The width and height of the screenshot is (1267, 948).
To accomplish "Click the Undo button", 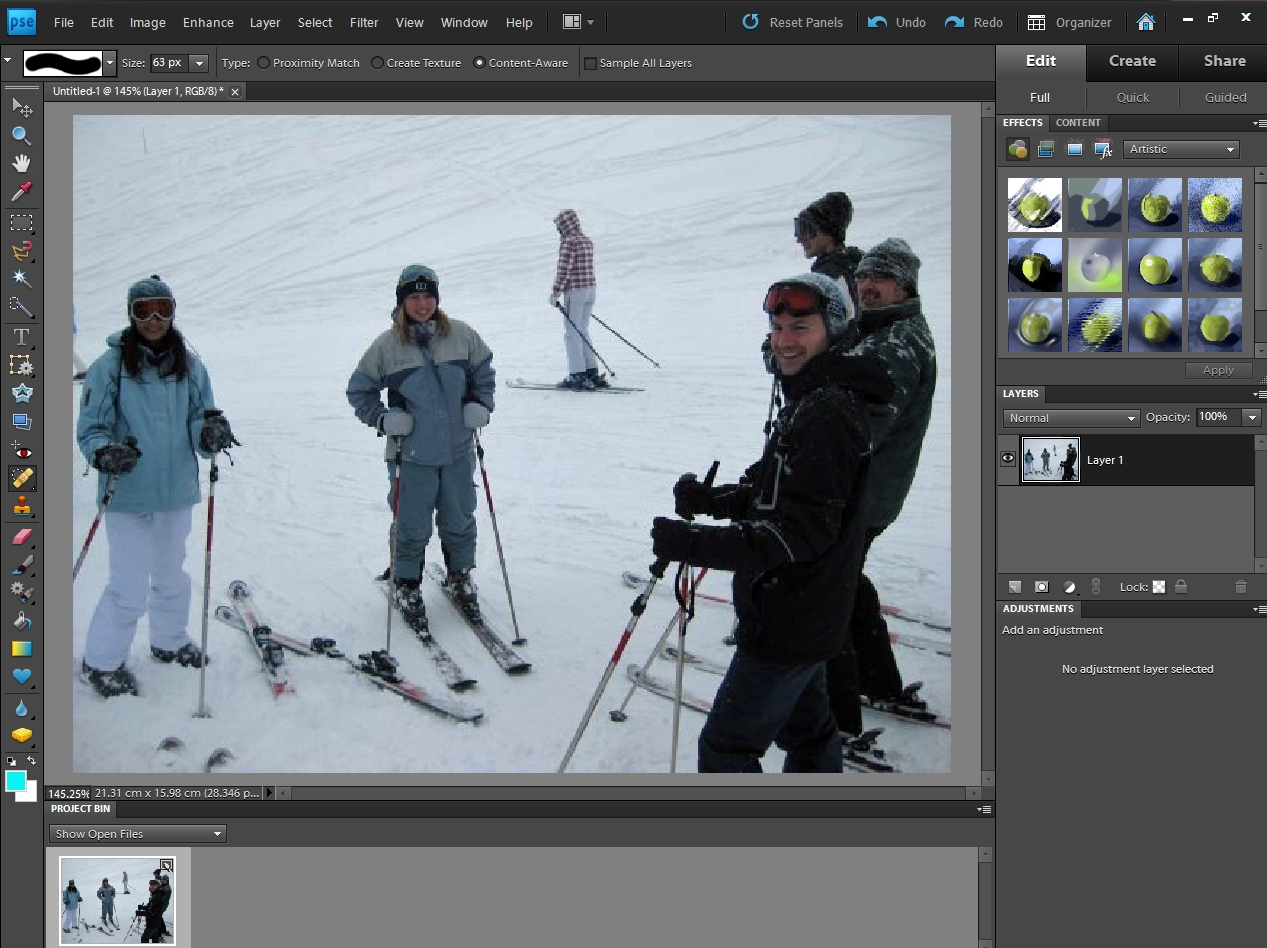I will pyautogui.click(x=897, y=22).
